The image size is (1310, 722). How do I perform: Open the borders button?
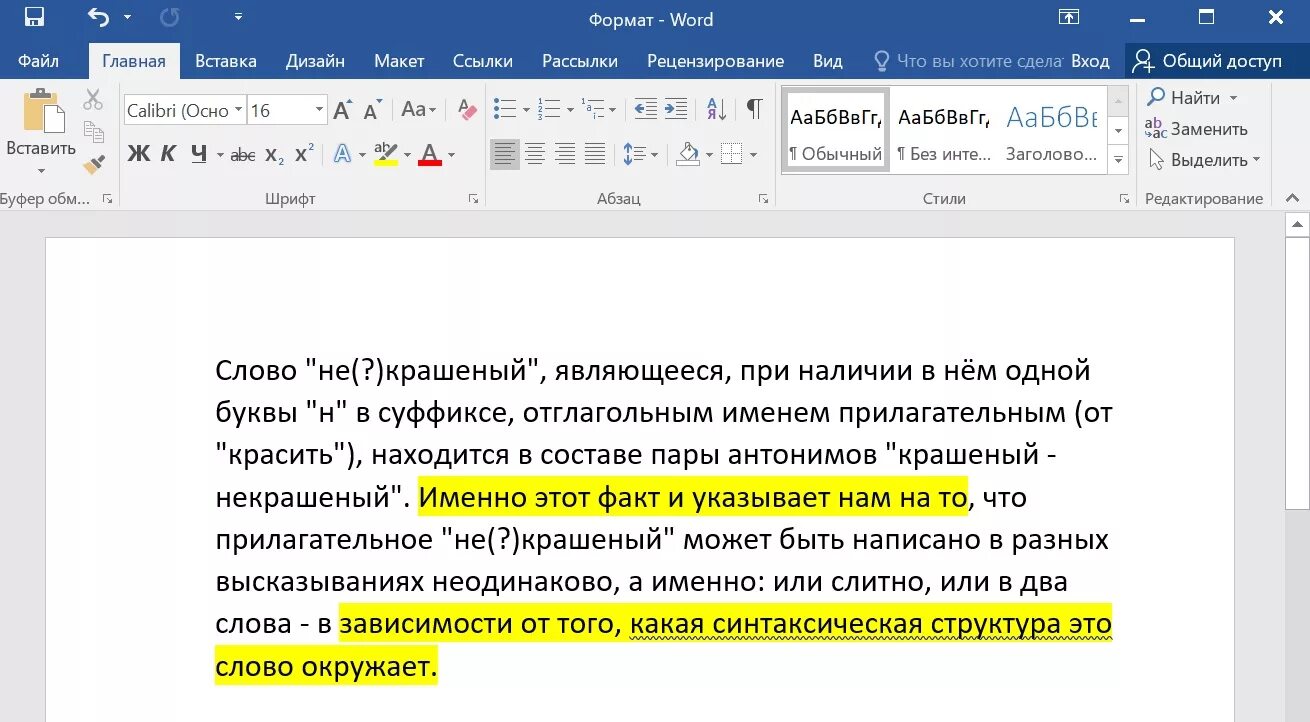[731, 154]
